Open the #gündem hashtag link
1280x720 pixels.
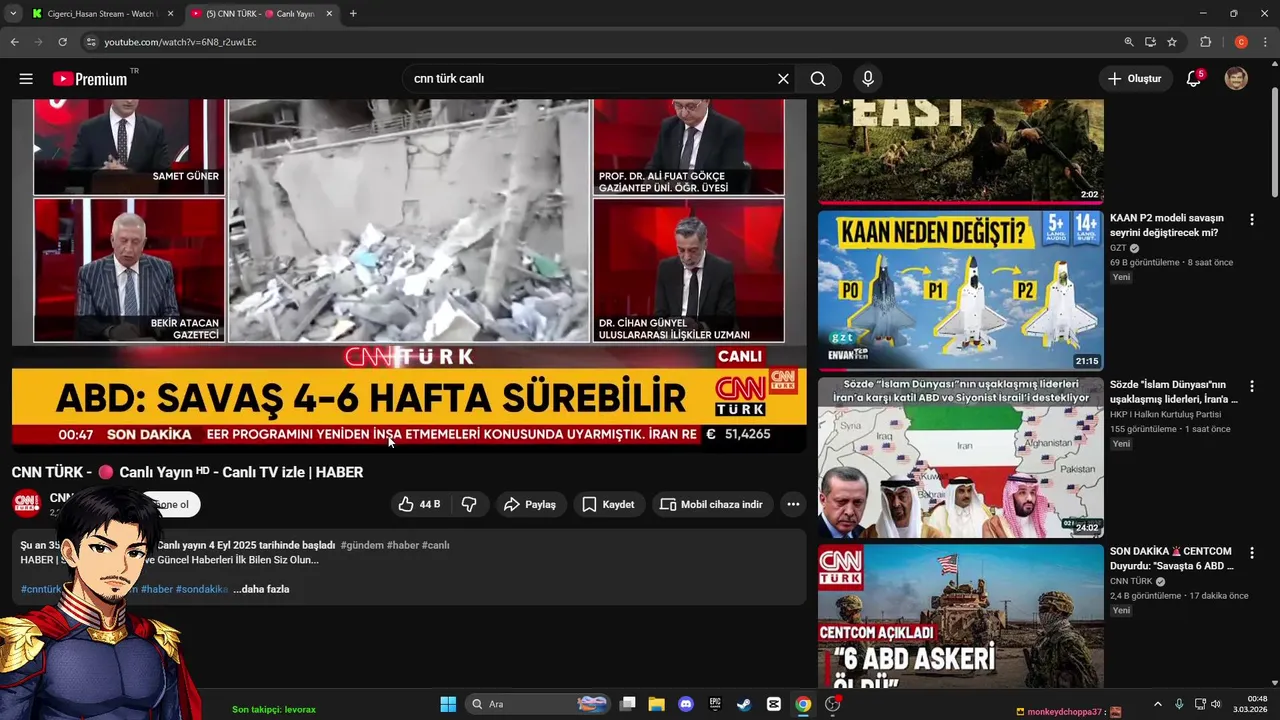click(362, 545)
